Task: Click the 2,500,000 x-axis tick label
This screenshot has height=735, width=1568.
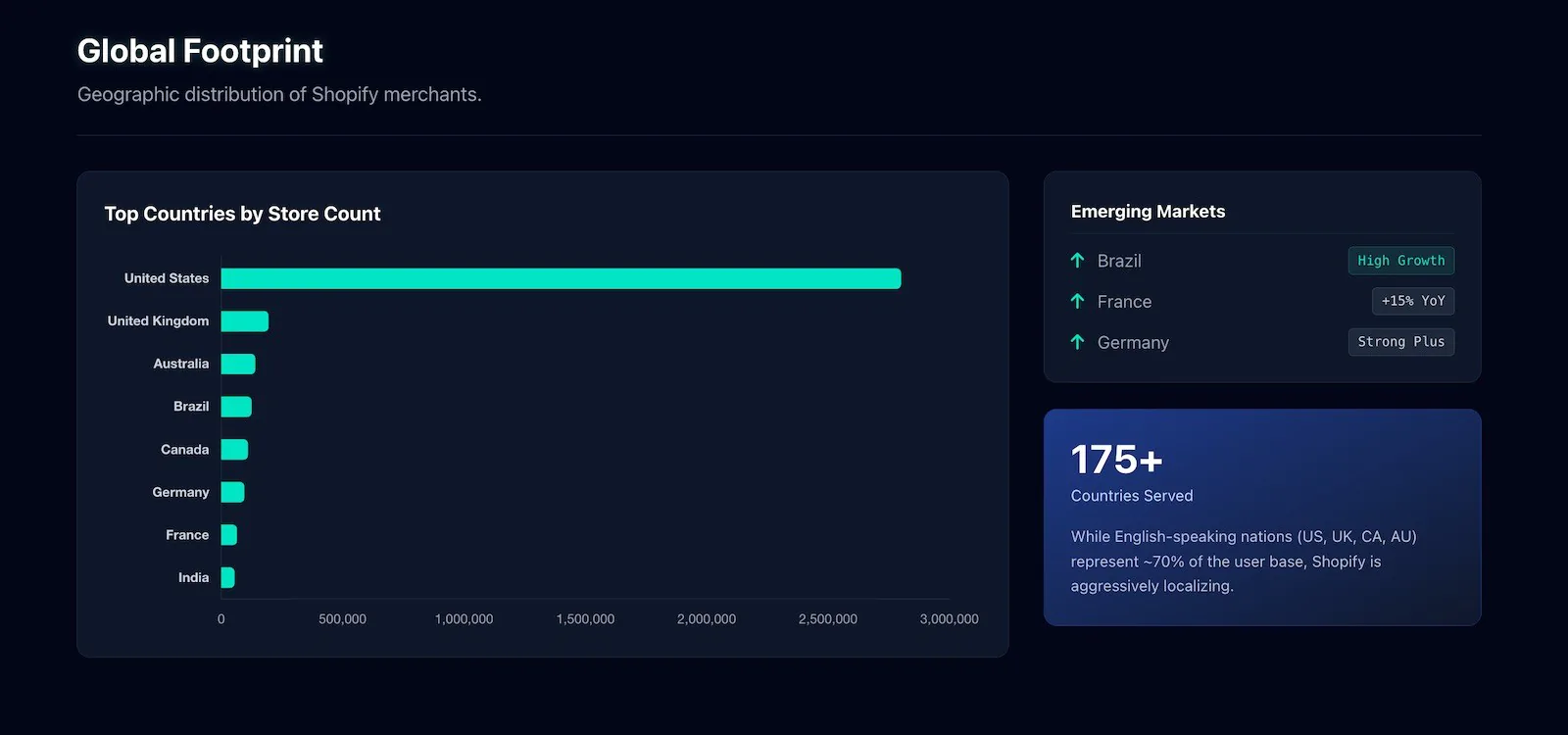Action: point(828,619)
